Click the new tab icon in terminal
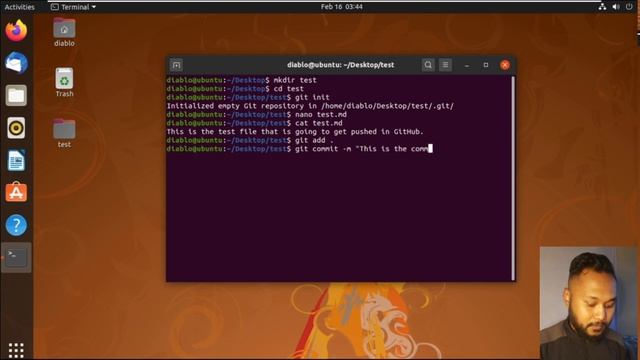This screenshot has width=640, height=360. click(176, 65)
